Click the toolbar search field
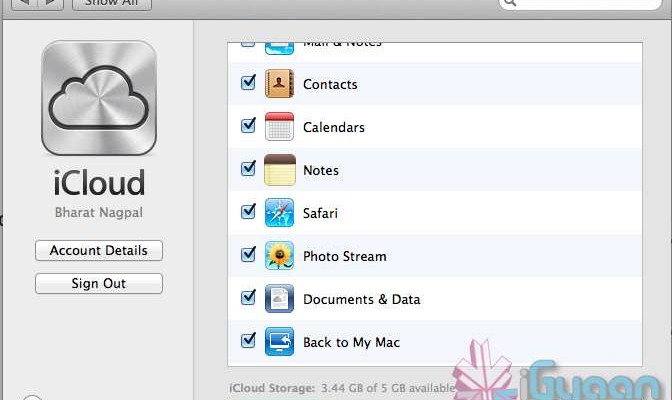The image size is (672, 400). tap(580, 4)
